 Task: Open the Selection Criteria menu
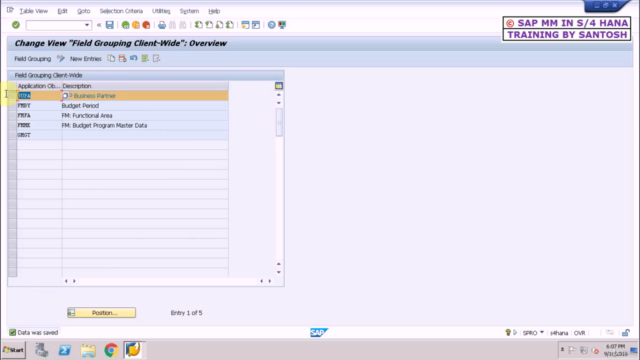tap(121, 11)
